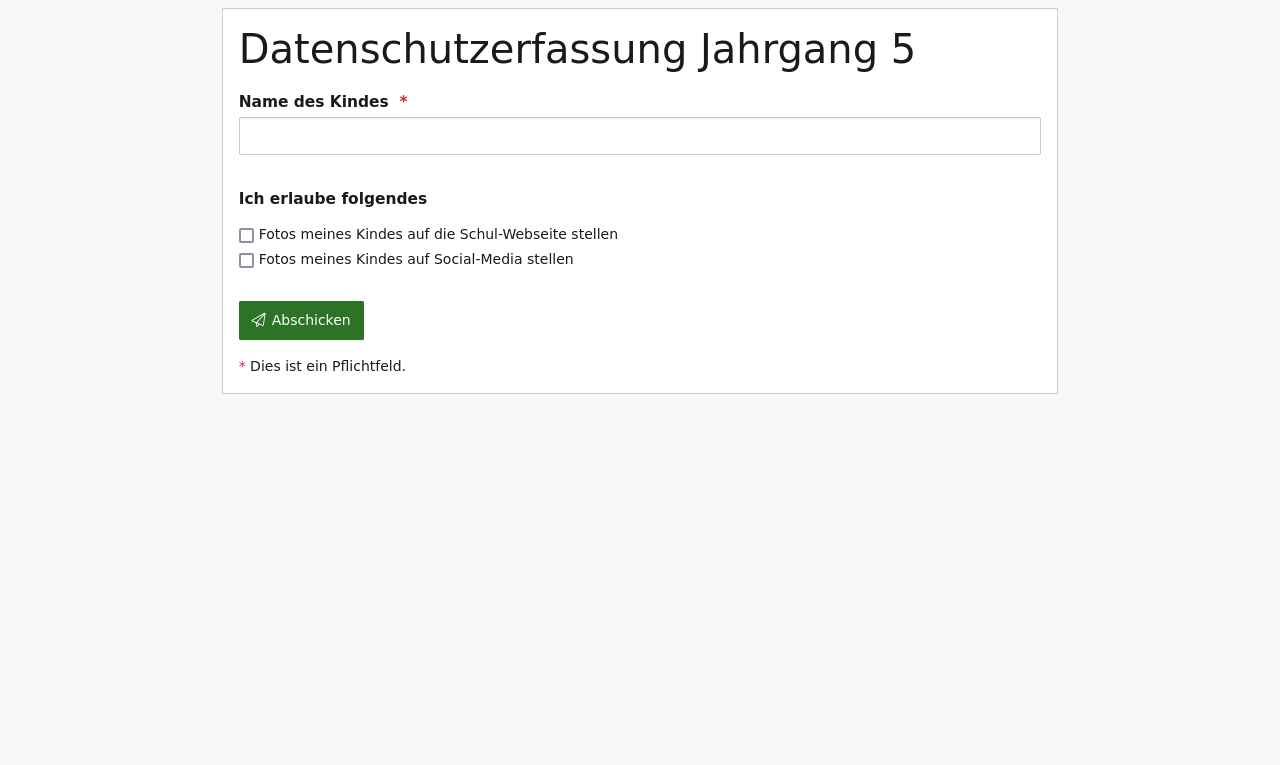Enable Fotos auf Social-Media stellen checkbox
Viewport: 1280px width, 765px height.
tap(246, 260)
